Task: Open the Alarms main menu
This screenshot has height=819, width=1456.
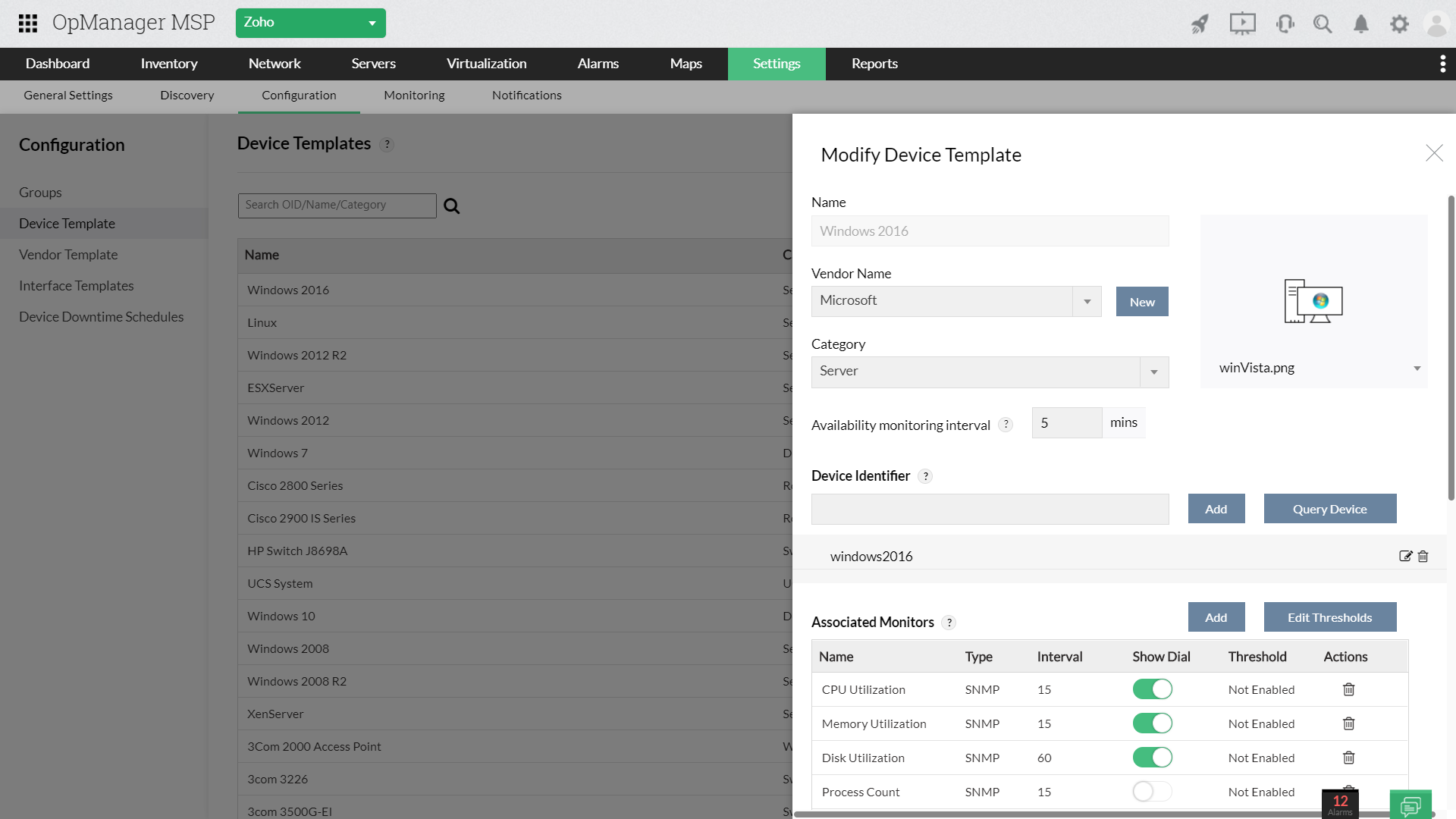Action: click(x=598, y=64)
